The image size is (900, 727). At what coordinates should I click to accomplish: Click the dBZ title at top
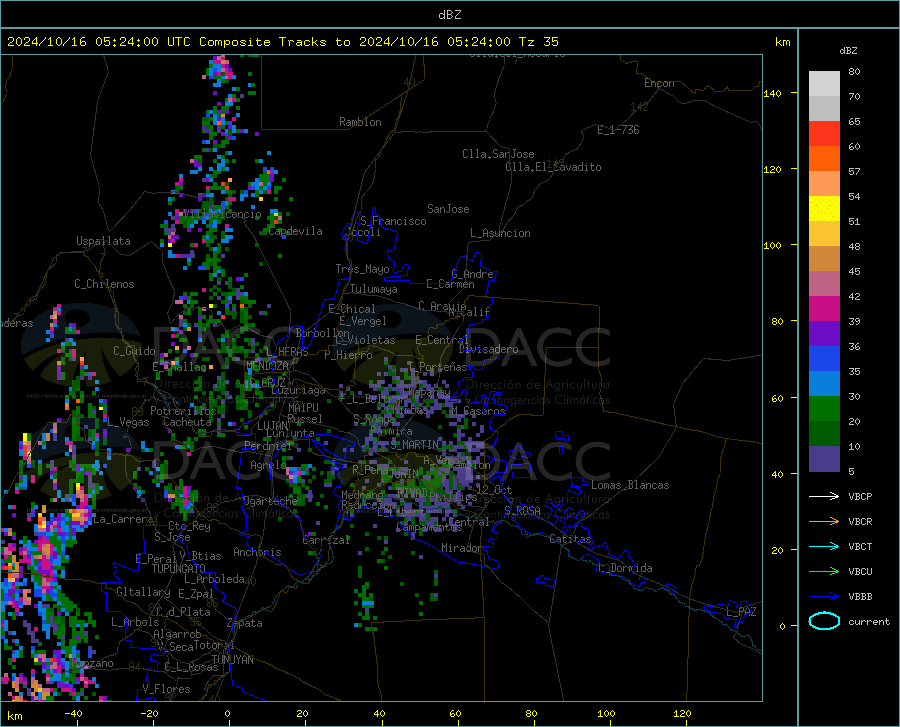[x=449, y=15]
